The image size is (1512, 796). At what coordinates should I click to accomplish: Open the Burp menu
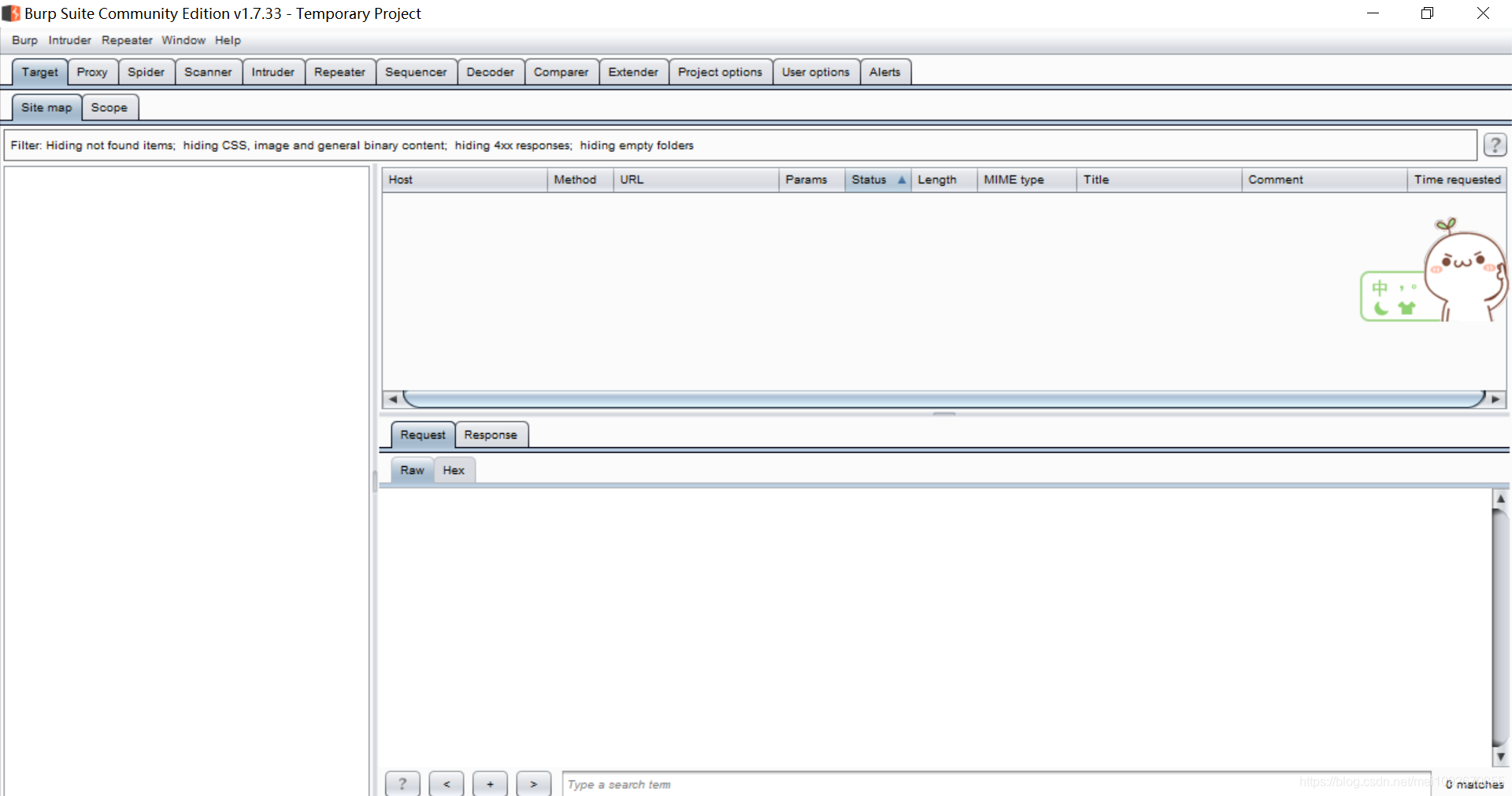pos(24,40)
